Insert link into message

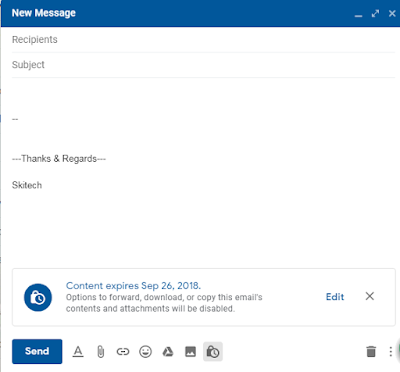click(123, 352)
